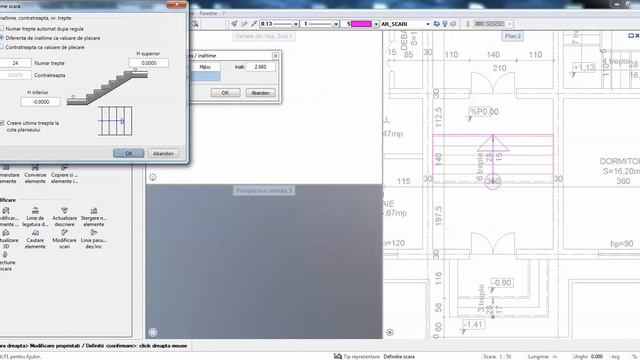
Task: Click the Plan 2 viewport label
Action: 513,36
